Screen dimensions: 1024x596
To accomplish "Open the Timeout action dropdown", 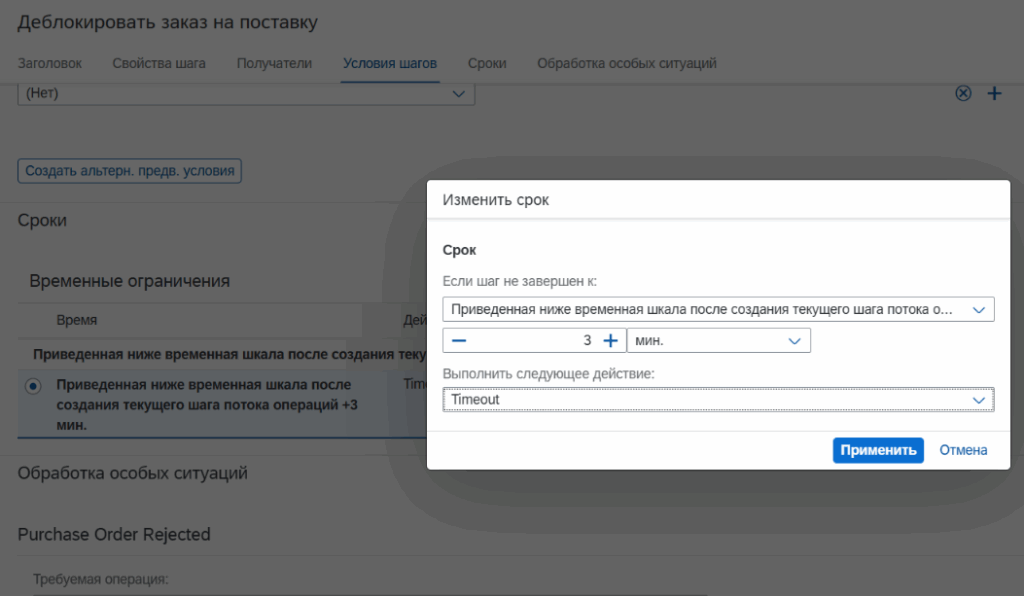I will coord(718,400).
